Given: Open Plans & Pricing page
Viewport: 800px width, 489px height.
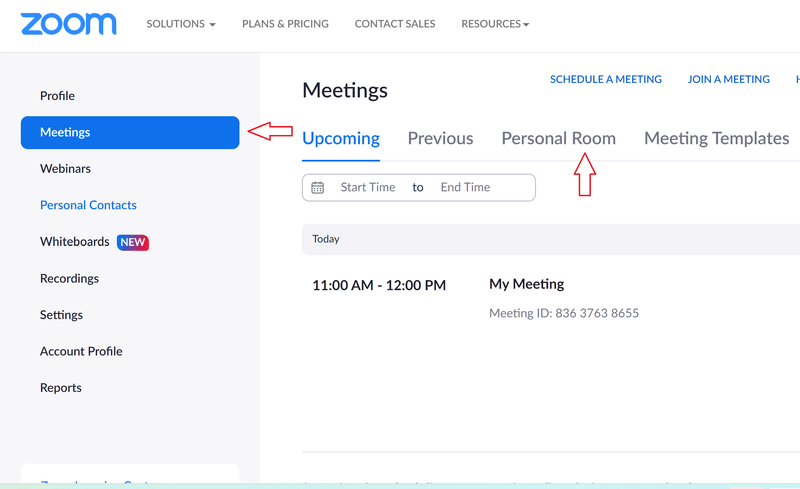Looking at the screenshot, I should tap(285, 24).
